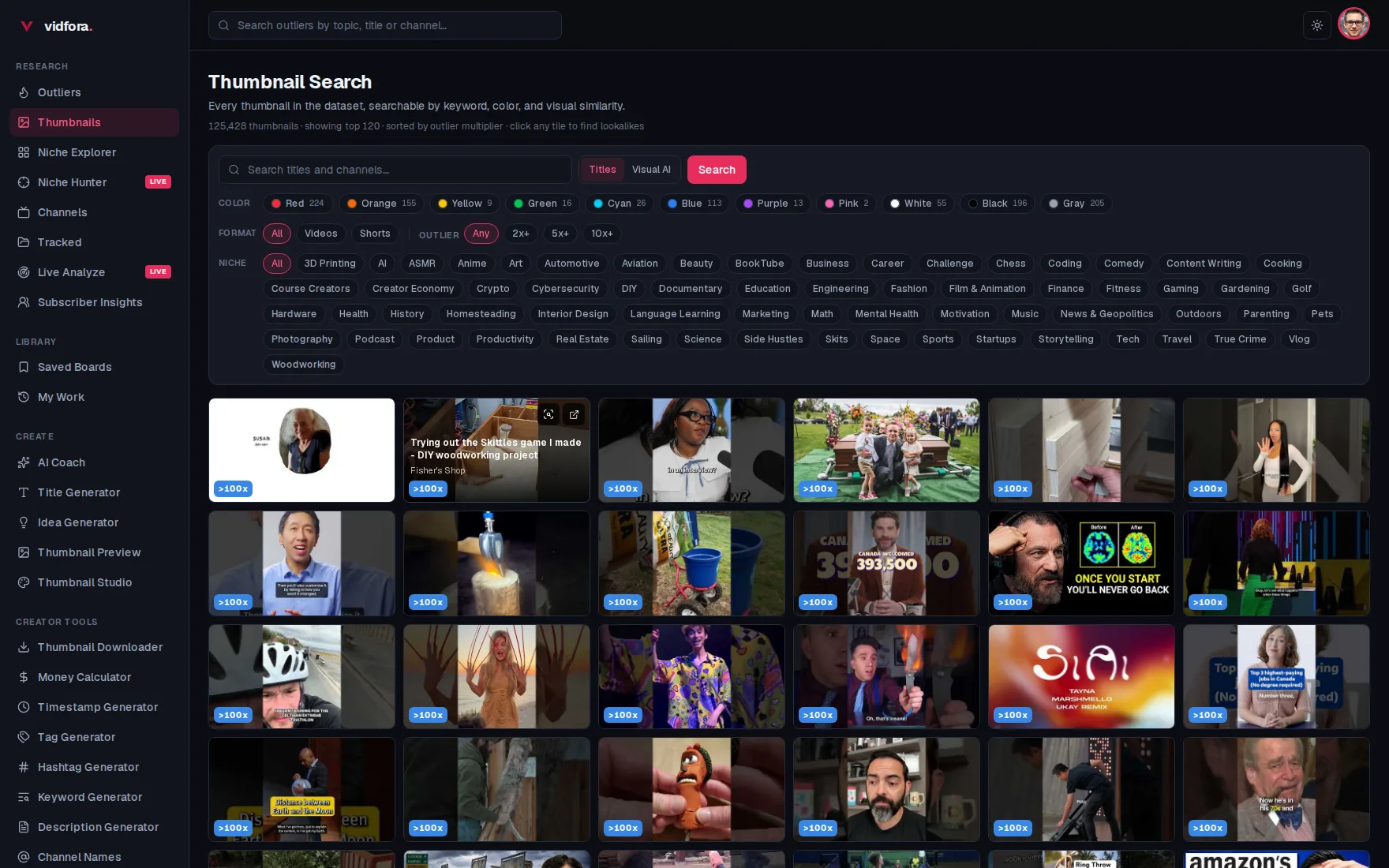Filter thumbnails by Orange color
1389x868 pixels.
coord(381,204)
